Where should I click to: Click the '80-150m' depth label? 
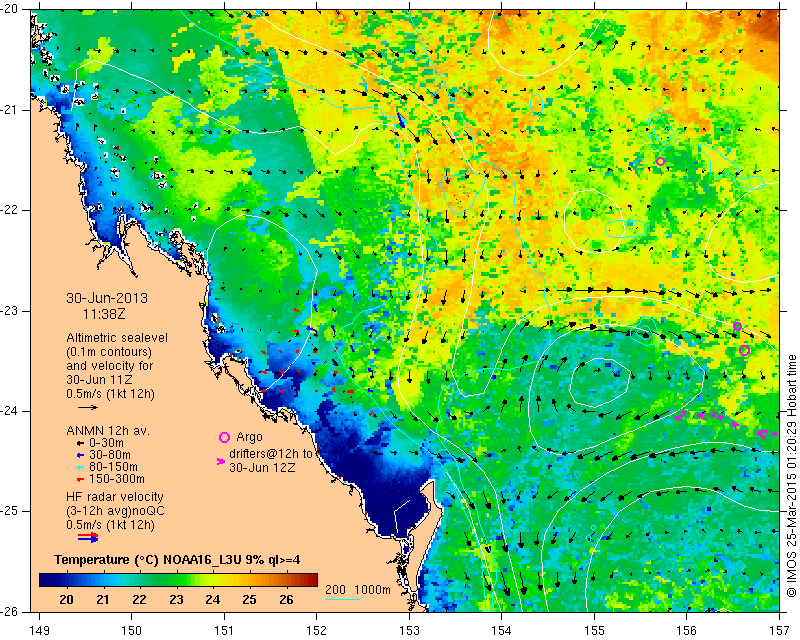pyautogui.click(x=113, y=467)
